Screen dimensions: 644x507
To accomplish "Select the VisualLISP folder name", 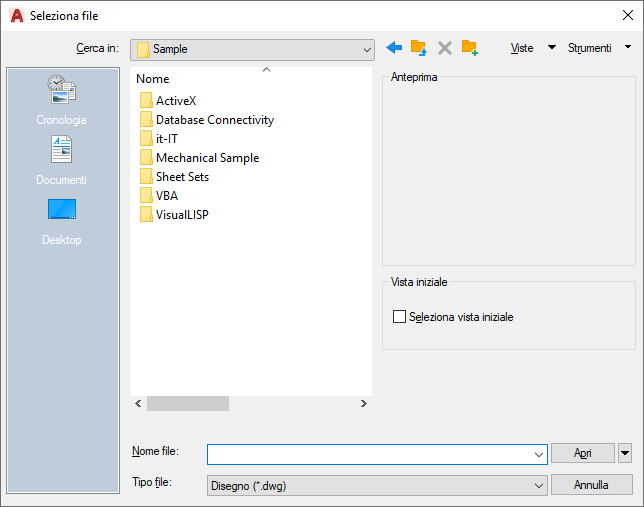I will click(x=182, y=214).
